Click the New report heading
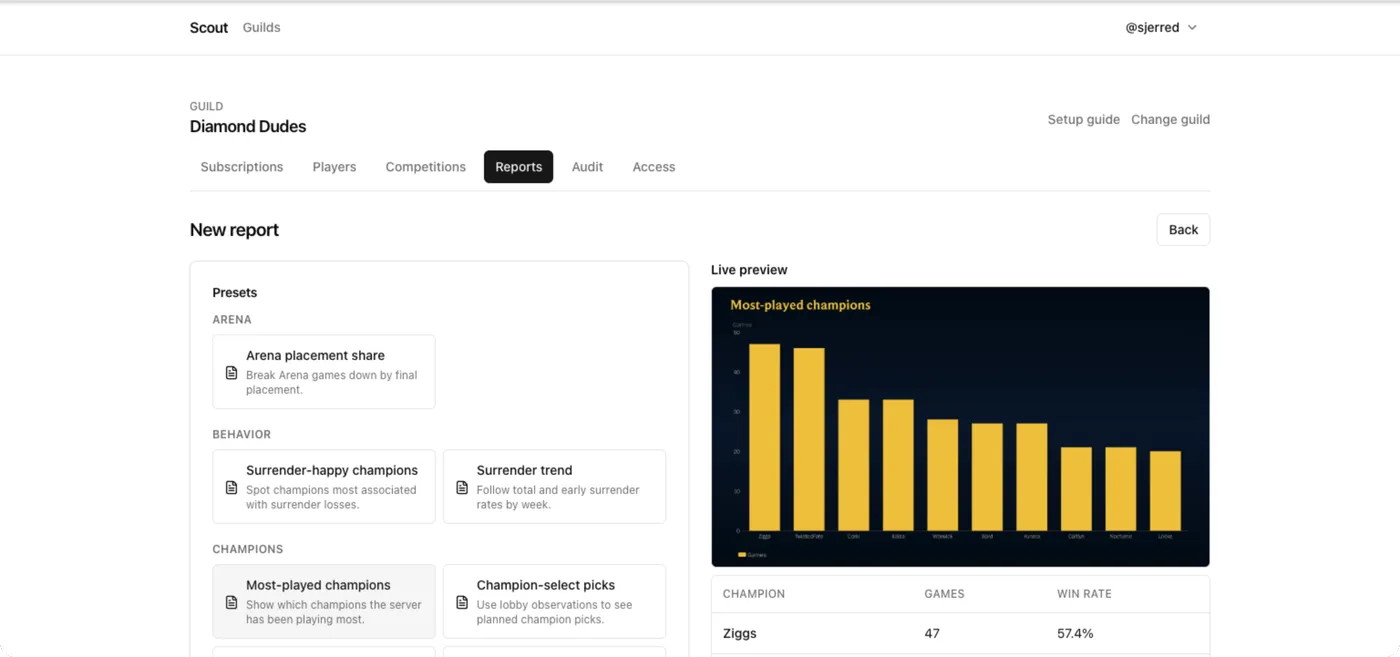Viewport: 1400px width, 657px height. (234, 230)
